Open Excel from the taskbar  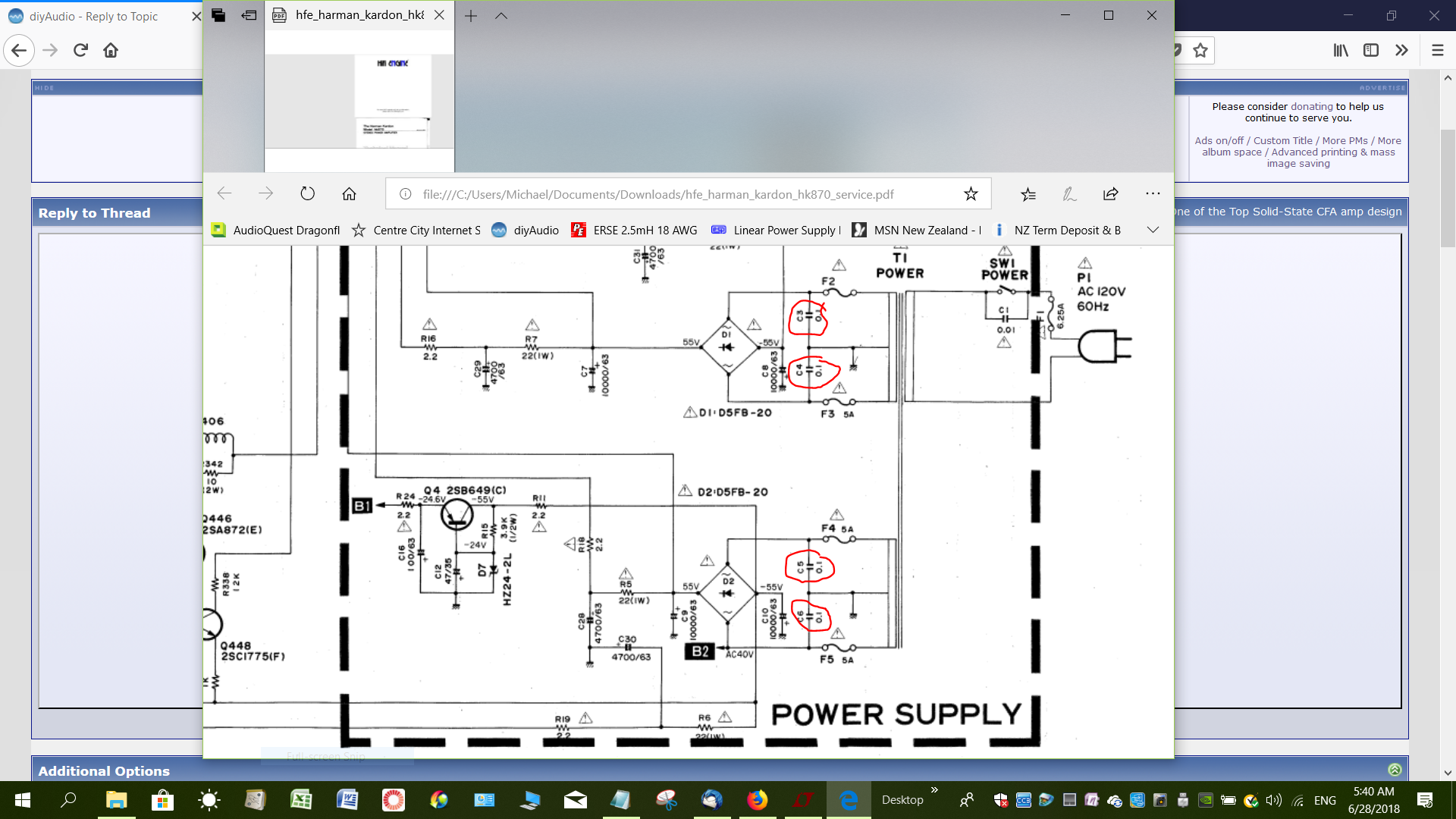pos(301,800)
